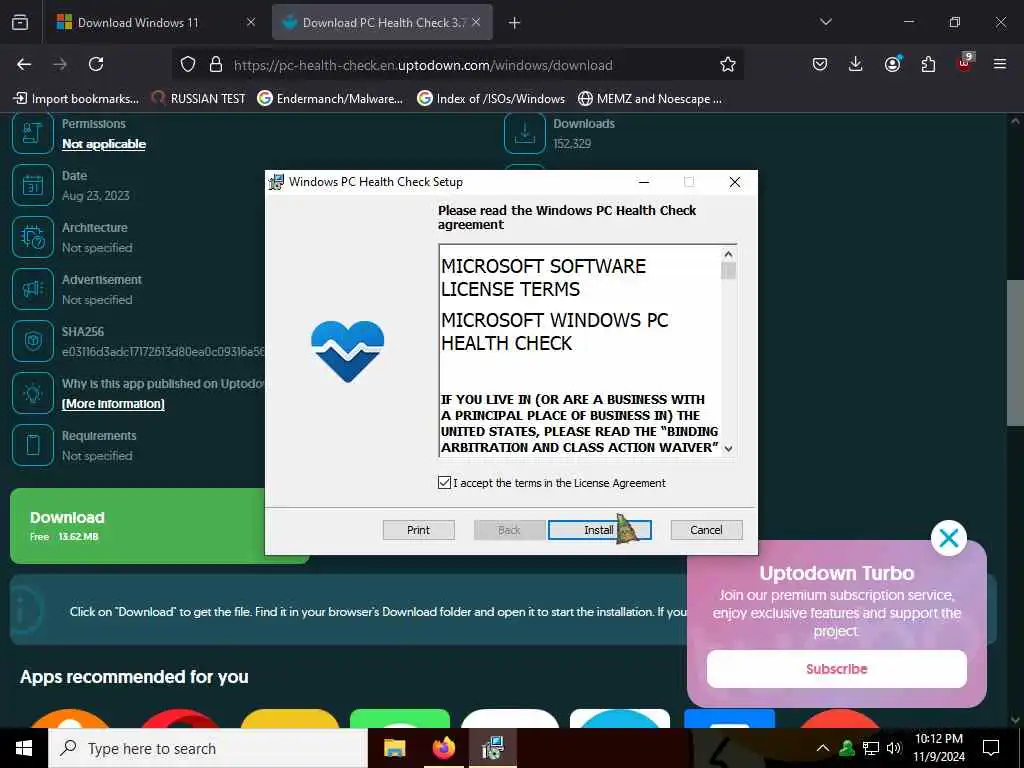The height and width of the screenshot is (768, 1024).
Task: Close the Uptodown Turbo popup
Action: click(948, 538)
